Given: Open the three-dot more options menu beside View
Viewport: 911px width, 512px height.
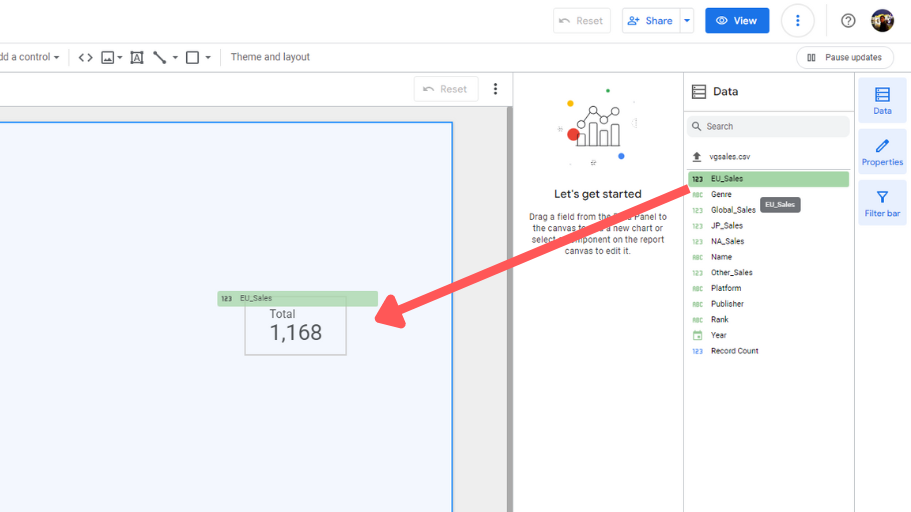Looking at the screenshot, I should coord(797,21).
